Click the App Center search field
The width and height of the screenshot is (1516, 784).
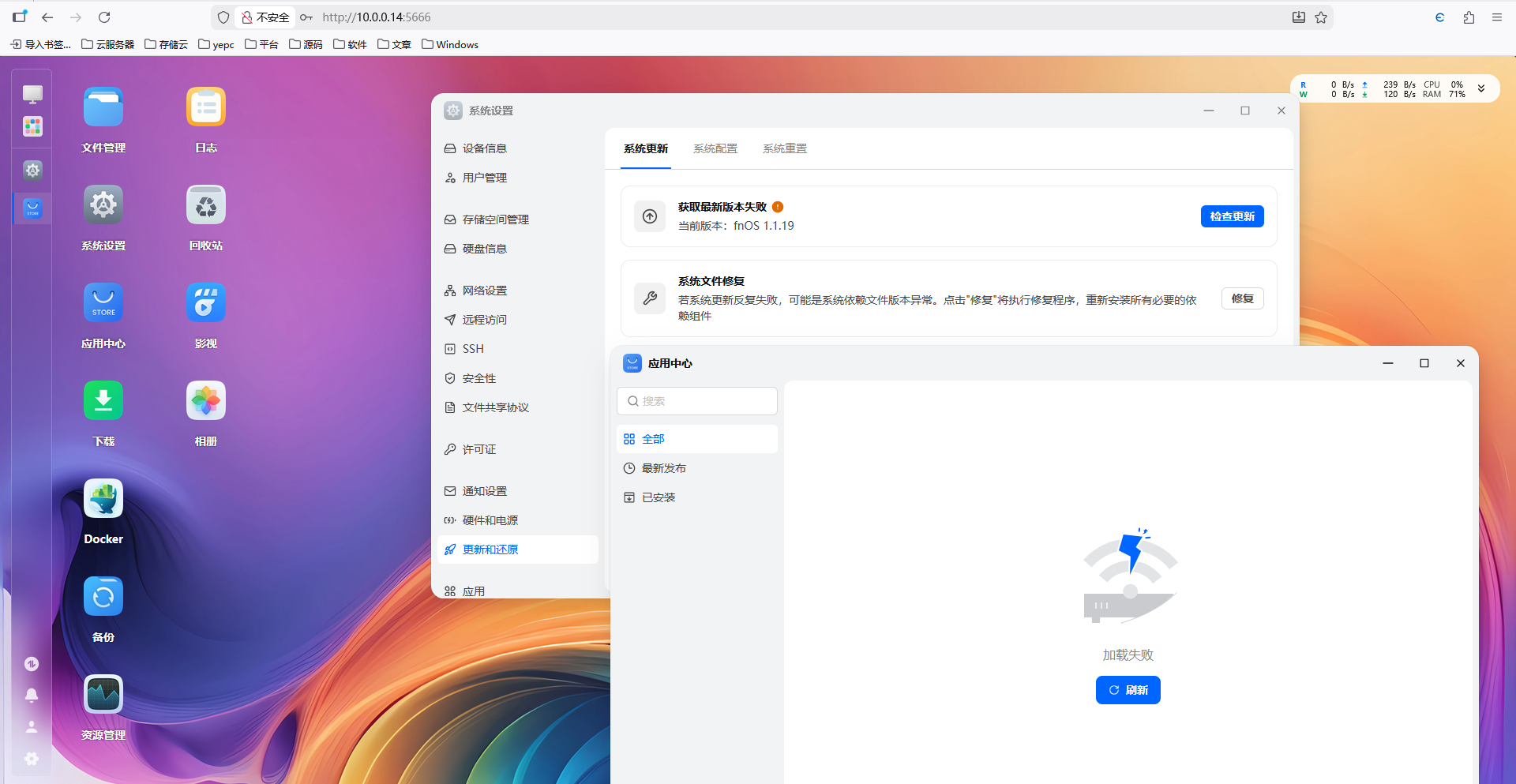coord(697,400)
